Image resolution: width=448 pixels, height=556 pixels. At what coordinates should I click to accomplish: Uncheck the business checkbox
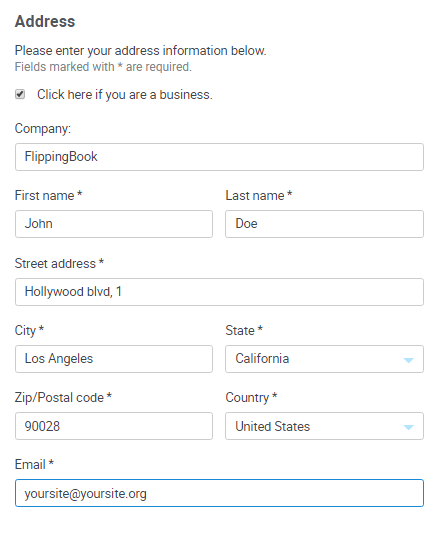point(20,94)
